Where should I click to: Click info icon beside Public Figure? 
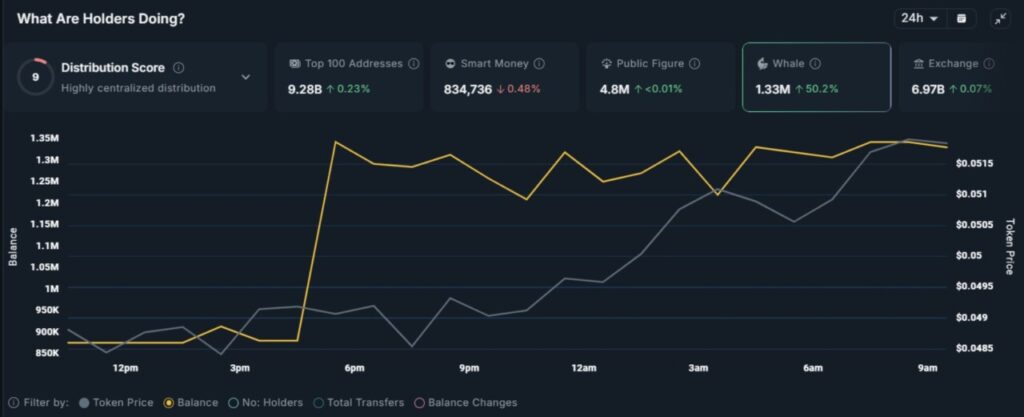coord(695,63)
